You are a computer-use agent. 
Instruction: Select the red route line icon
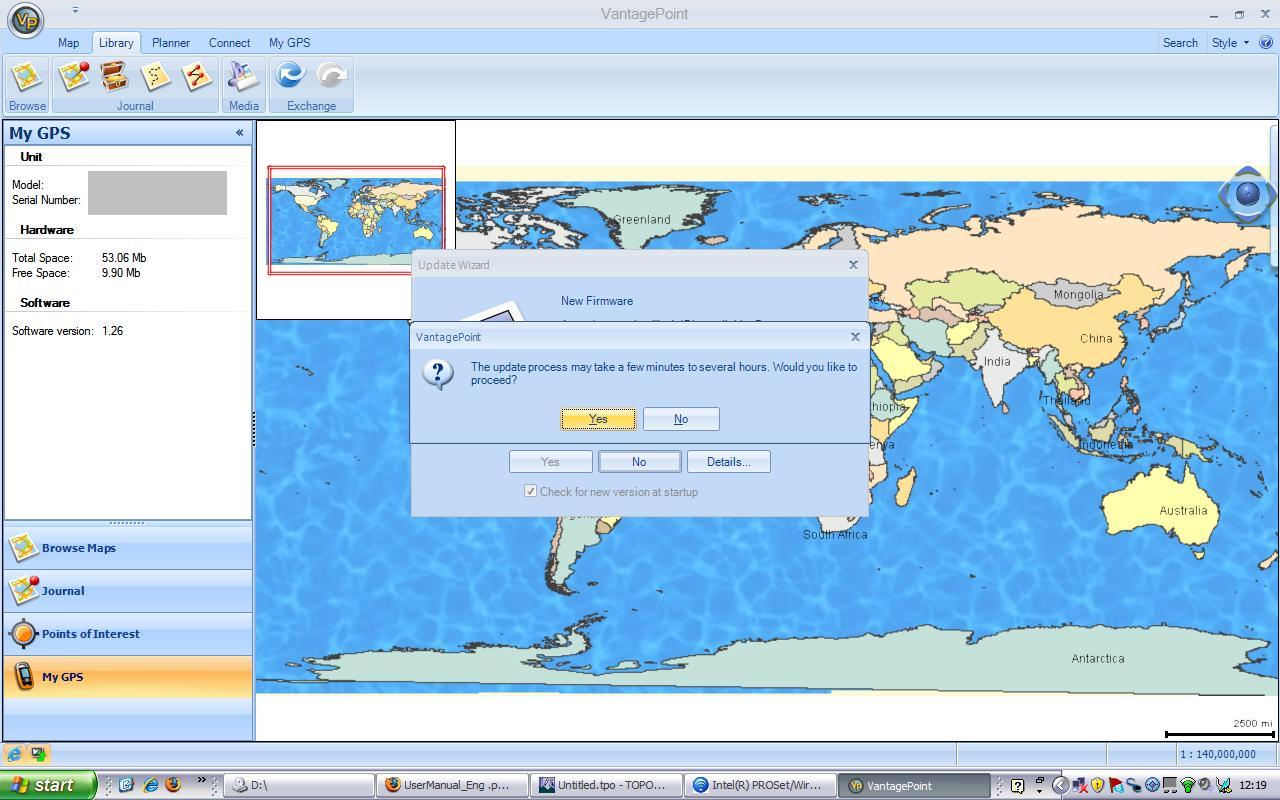(196, 77)
